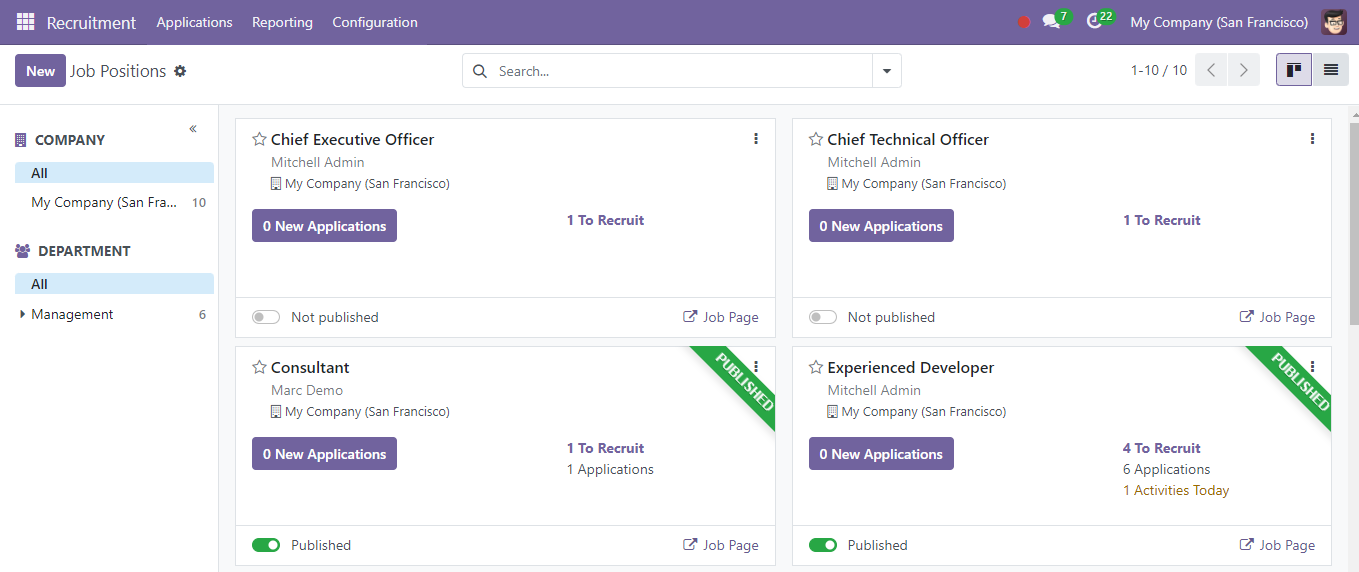Open Job Page link for Experienced Developer

(x=1277, y=545)
